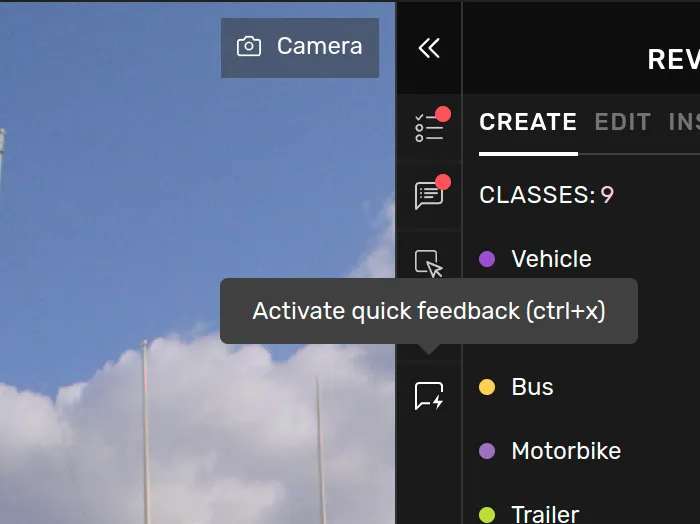The image size is (700, 524).
Task: Click the yellow Bus color dot
Action: (487, 387)
